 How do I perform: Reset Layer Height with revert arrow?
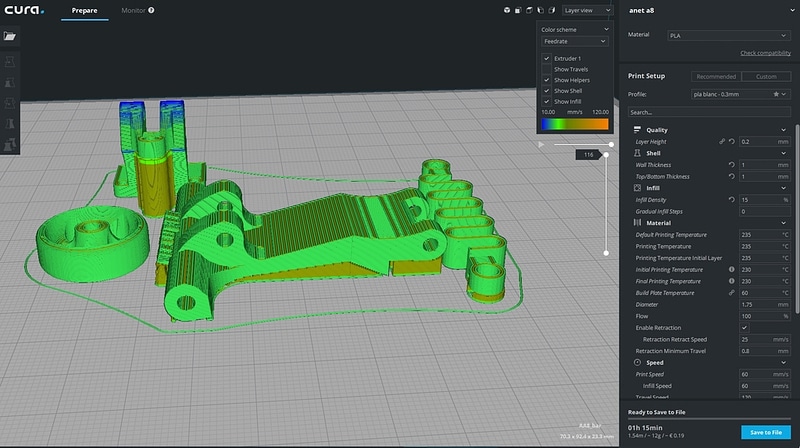[732, 141]
